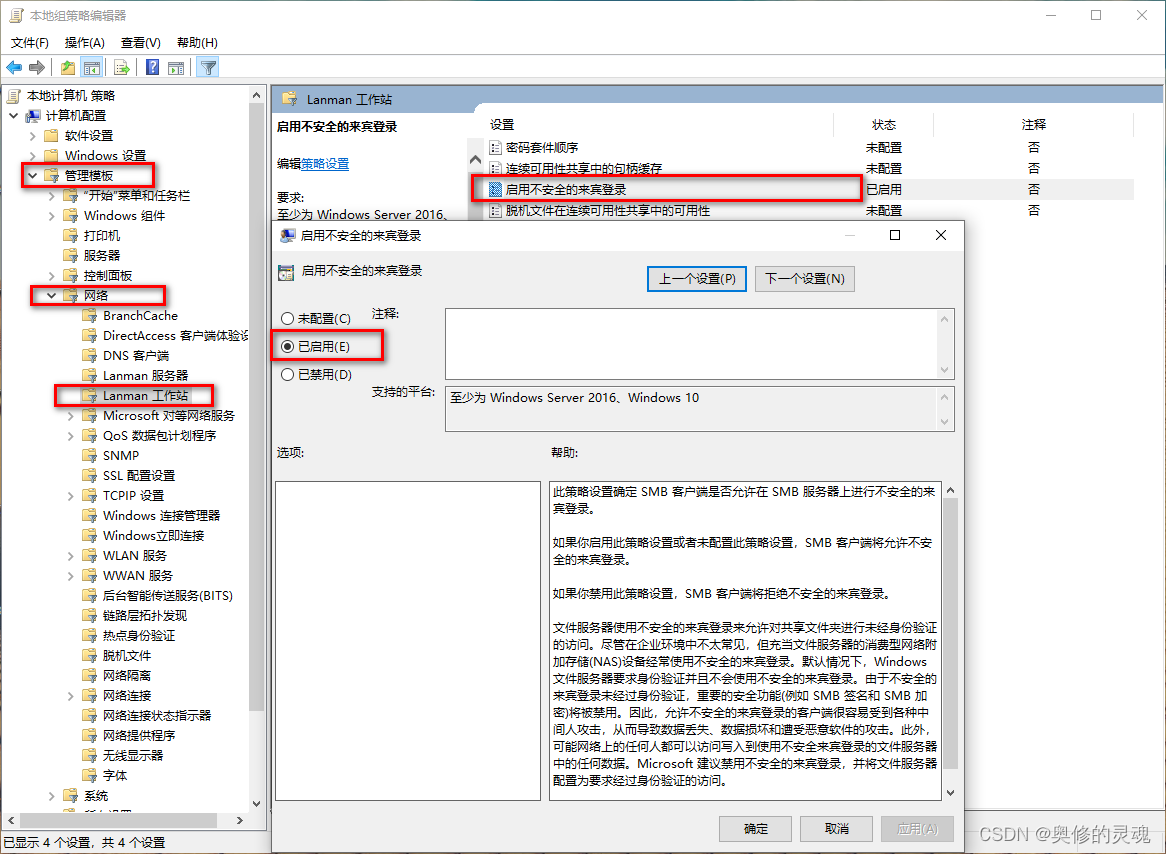Click the Lanman 服务器 folder icon
Image resolution: width=1166 pixels, height=854 pixels.
[x=89, y=376]
